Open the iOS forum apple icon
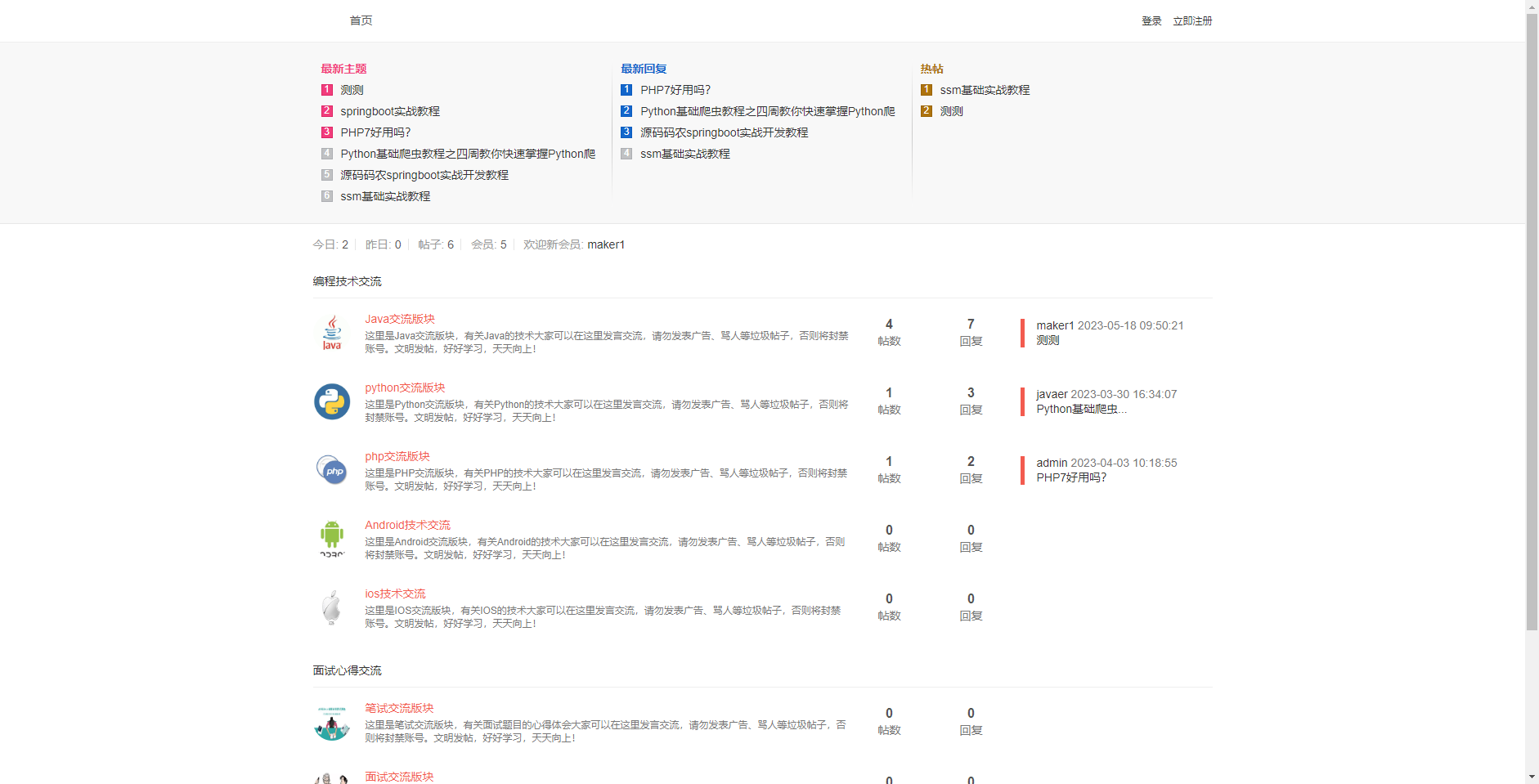 332,607
